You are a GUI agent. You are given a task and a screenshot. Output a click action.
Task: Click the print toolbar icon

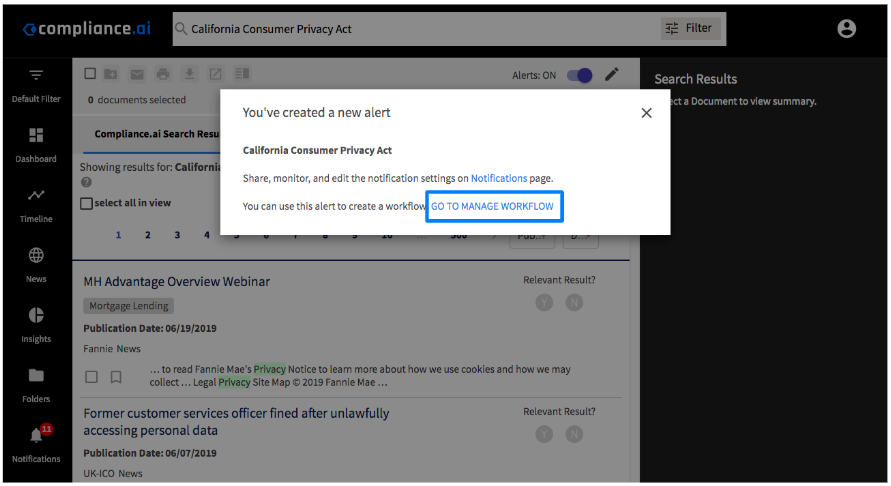click(163, 74)
